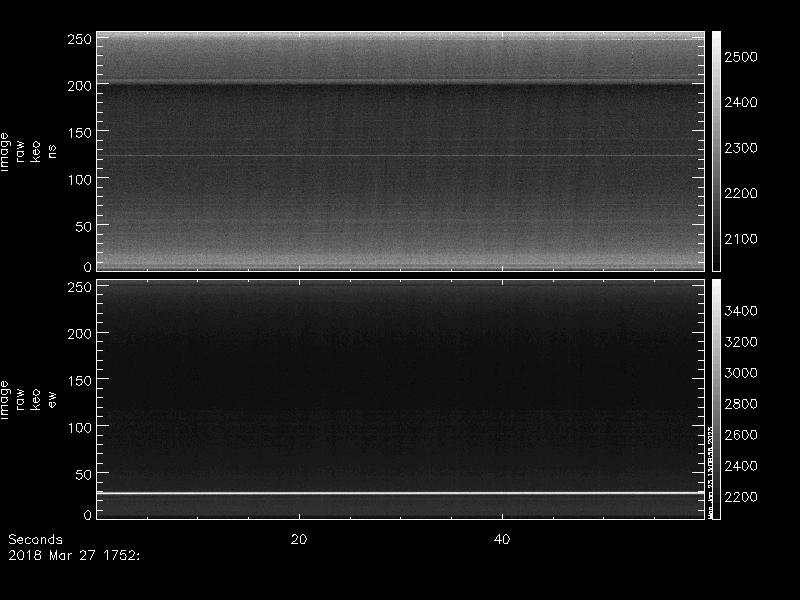
Task: Click the 100 y-axis tick of the bottom panel
Action: coord(79,427)
